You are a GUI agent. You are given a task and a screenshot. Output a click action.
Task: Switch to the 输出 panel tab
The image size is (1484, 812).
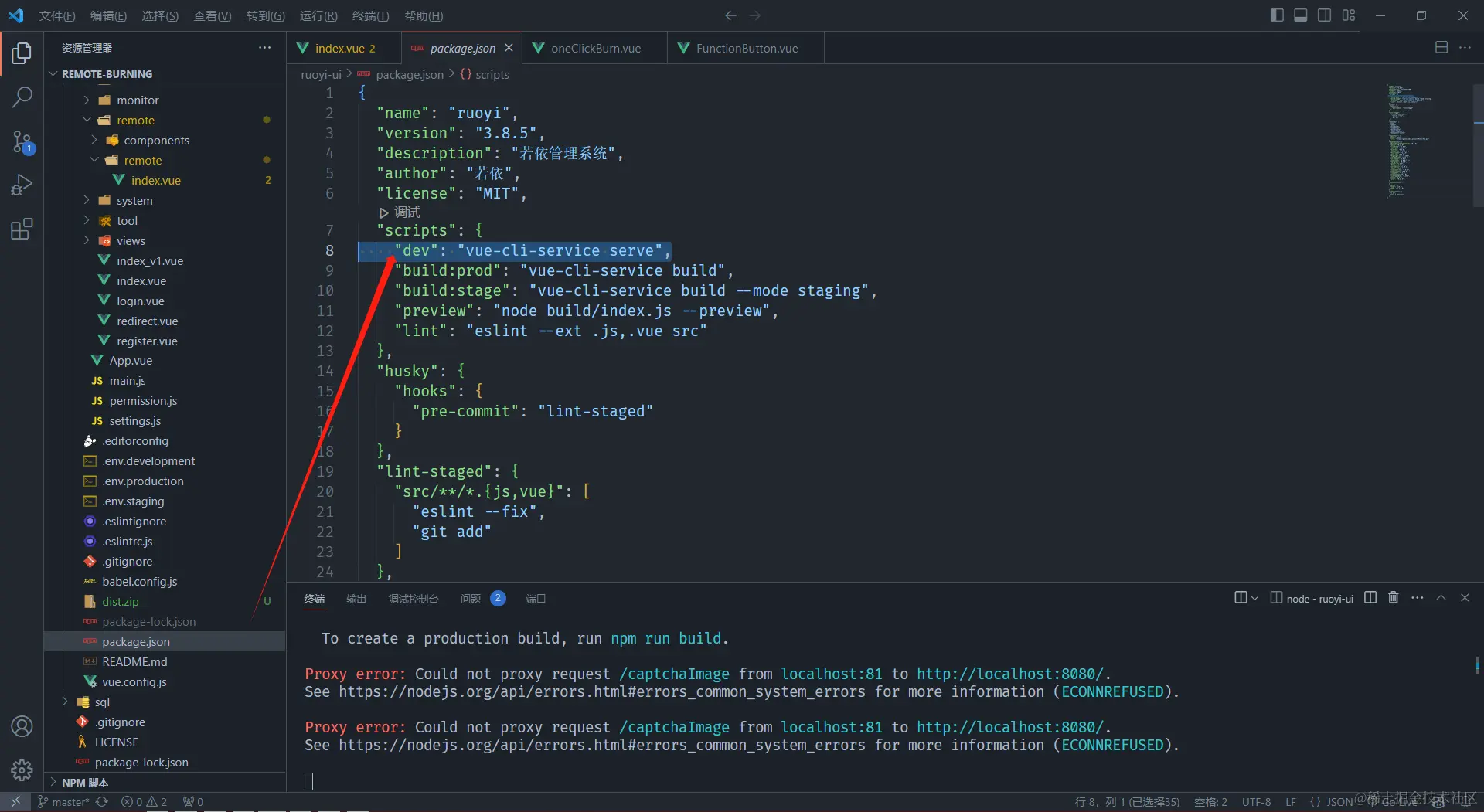click(x=356, y=599)
